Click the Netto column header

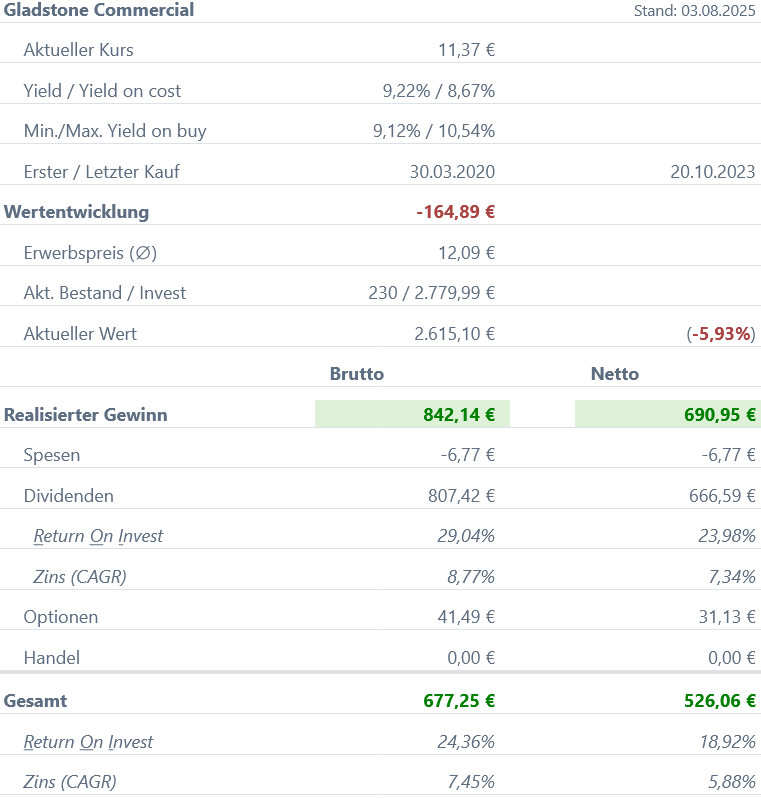(615, 374)
